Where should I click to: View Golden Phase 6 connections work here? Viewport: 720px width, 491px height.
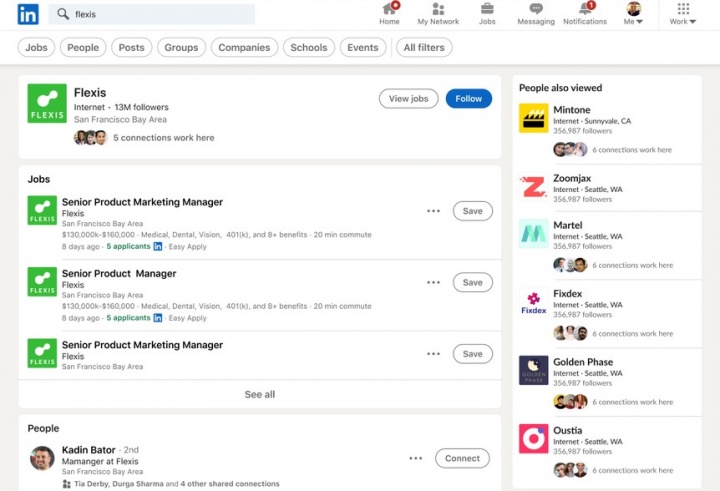point(632,402)
